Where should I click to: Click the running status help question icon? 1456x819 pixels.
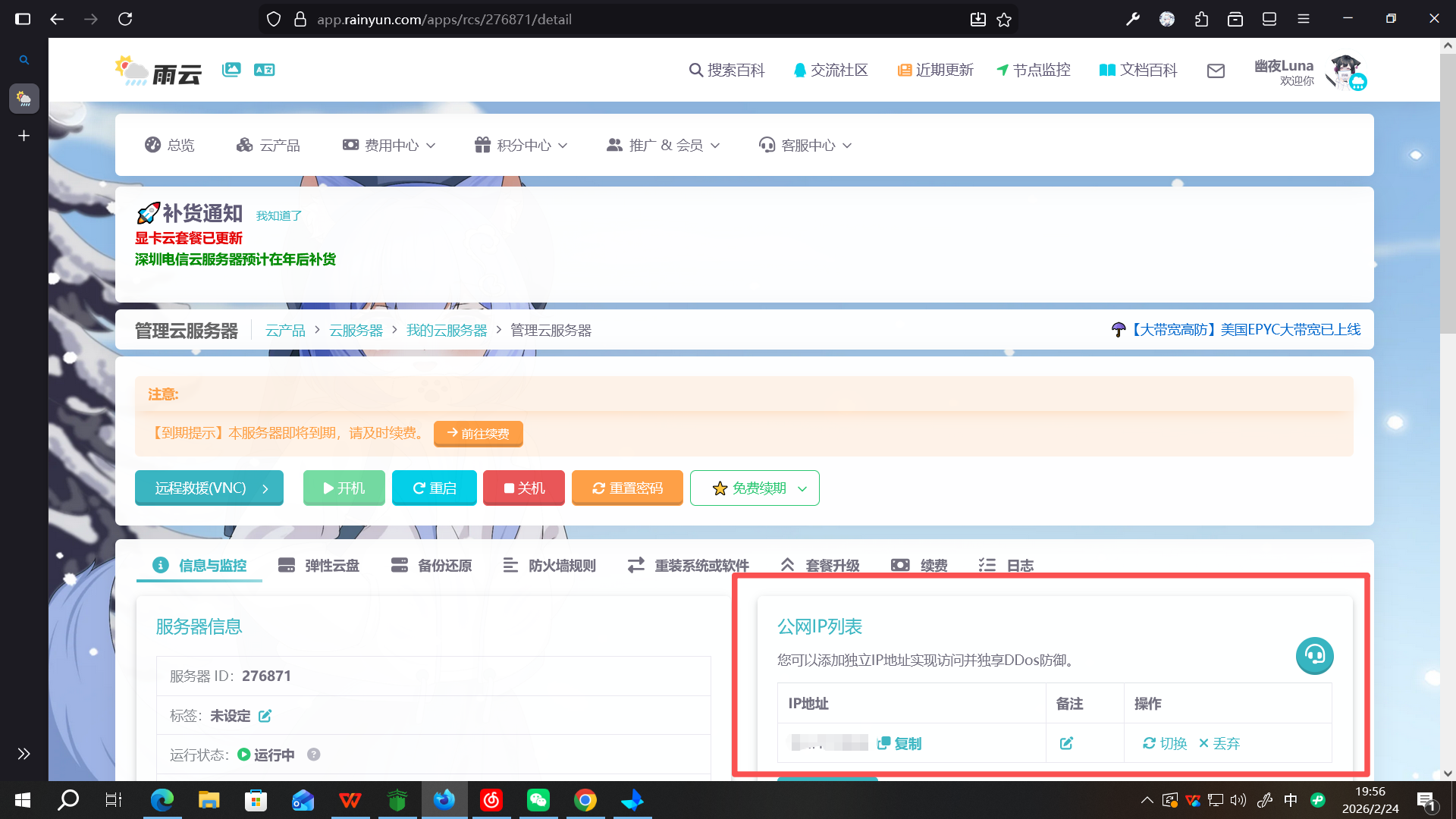tap(314, 755)
